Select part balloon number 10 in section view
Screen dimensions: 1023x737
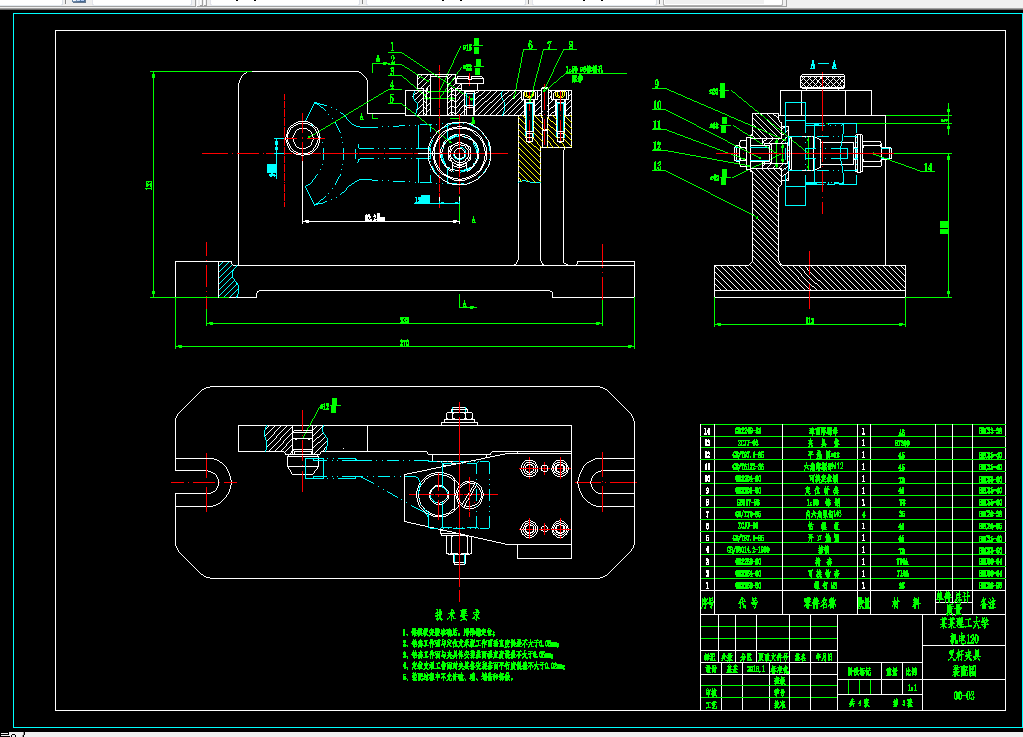click(x=658, y=105)
